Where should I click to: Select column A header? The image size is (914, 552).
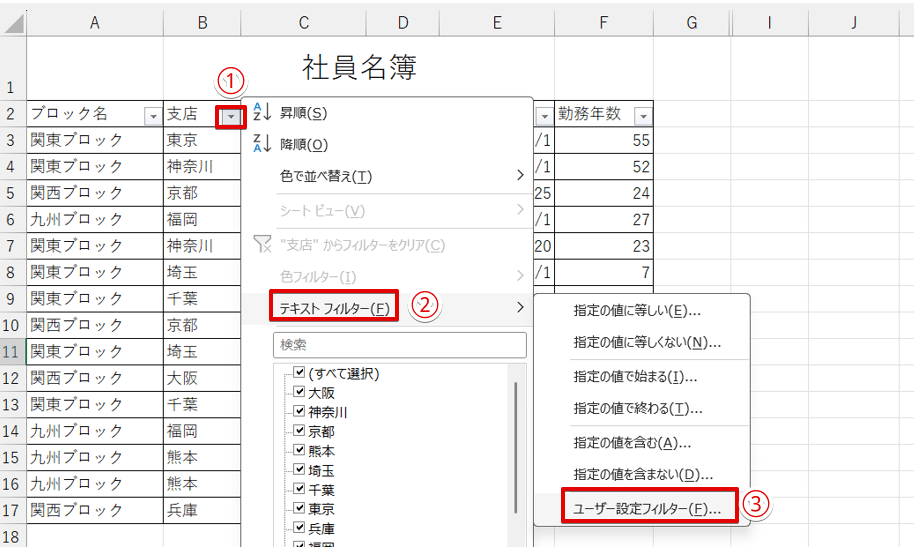tap(94, 23)
